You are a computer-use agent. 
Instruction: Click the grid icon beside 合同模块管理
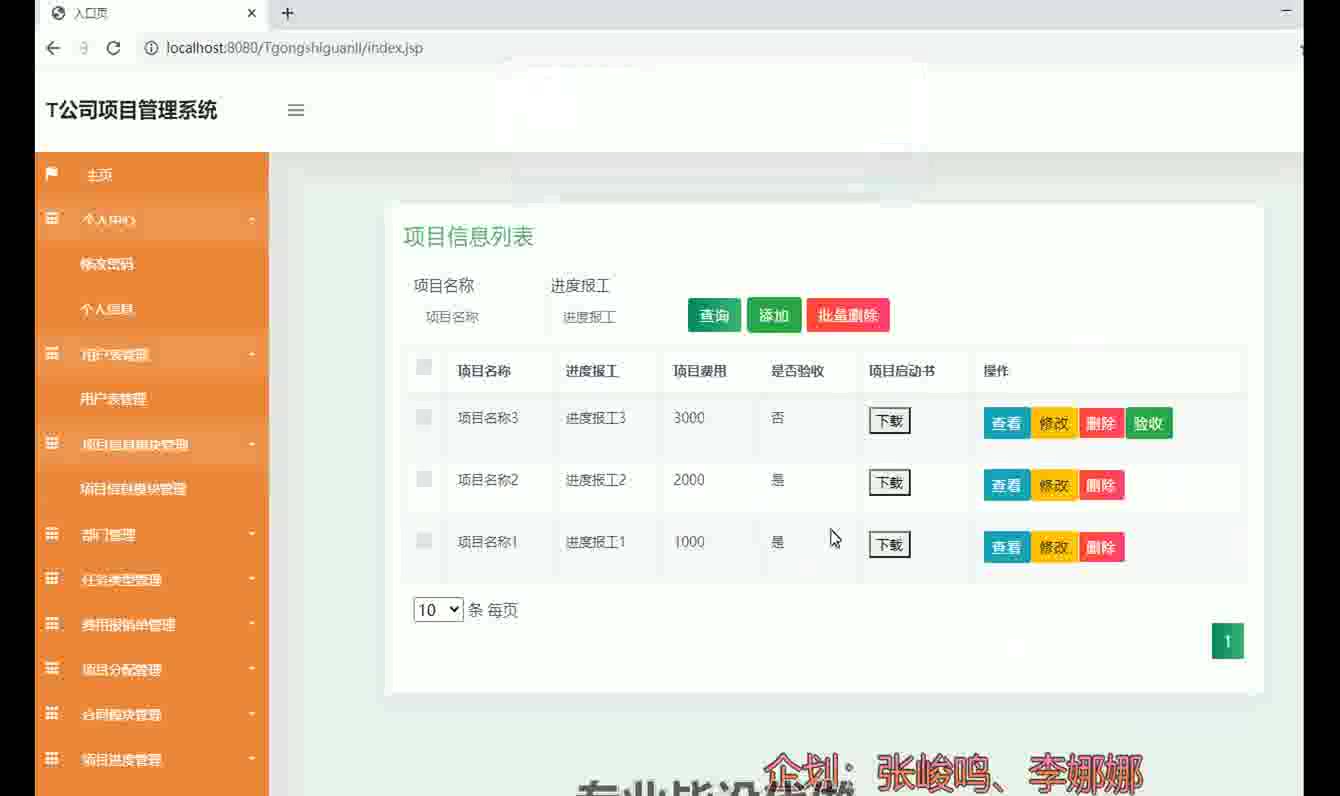(x=52, y=713)
